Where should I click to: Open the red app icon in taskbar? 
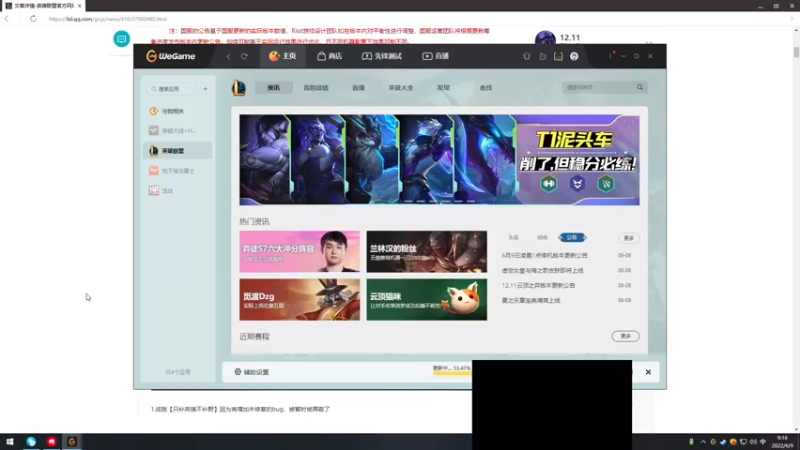[52, 442]
